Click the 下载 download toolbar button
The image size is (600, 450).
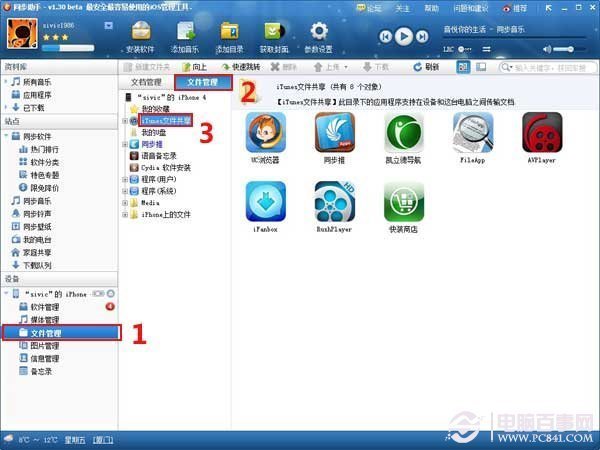click(x=375, y=67)
